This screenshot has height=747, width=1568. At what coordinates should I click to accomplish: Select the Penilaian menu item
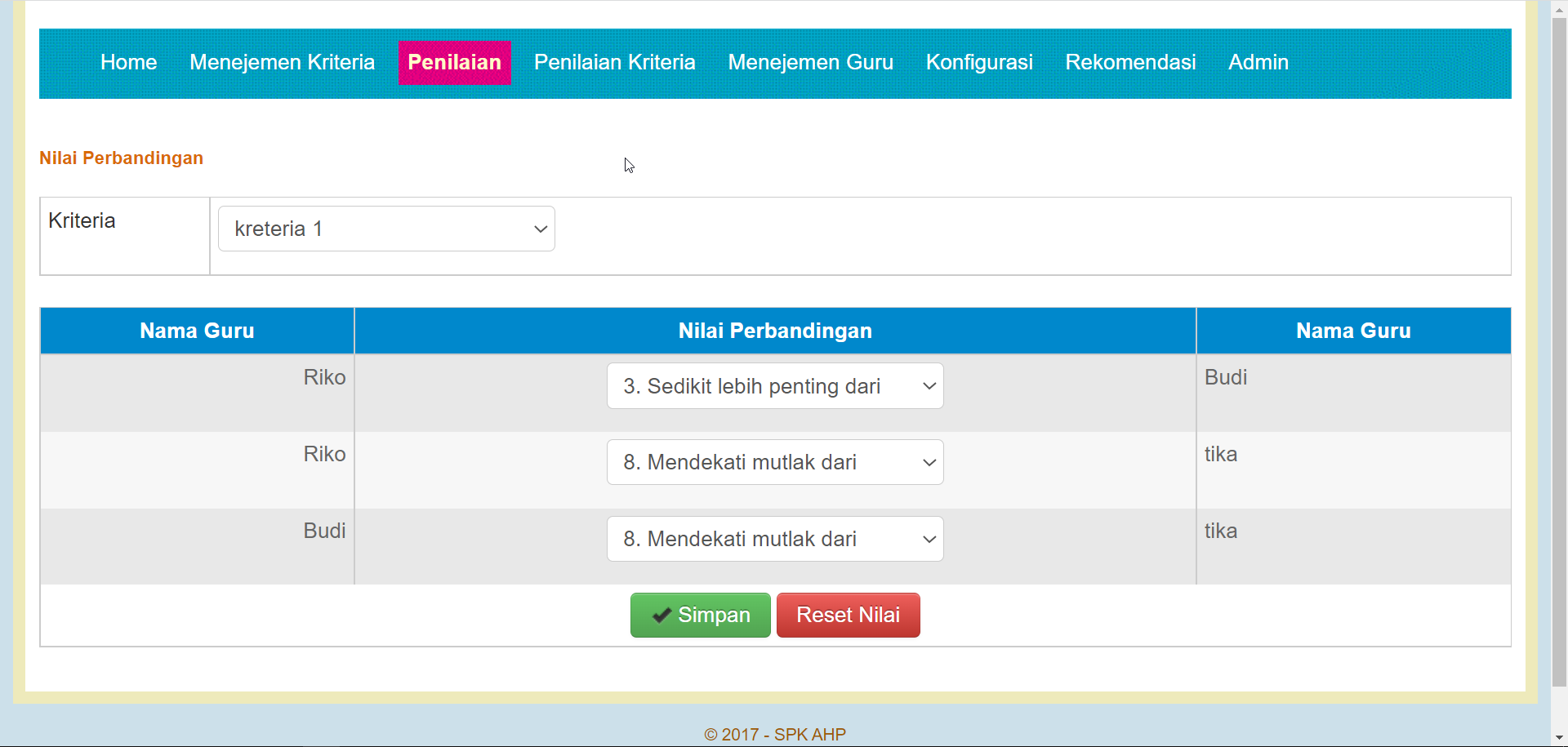[454, 62]
